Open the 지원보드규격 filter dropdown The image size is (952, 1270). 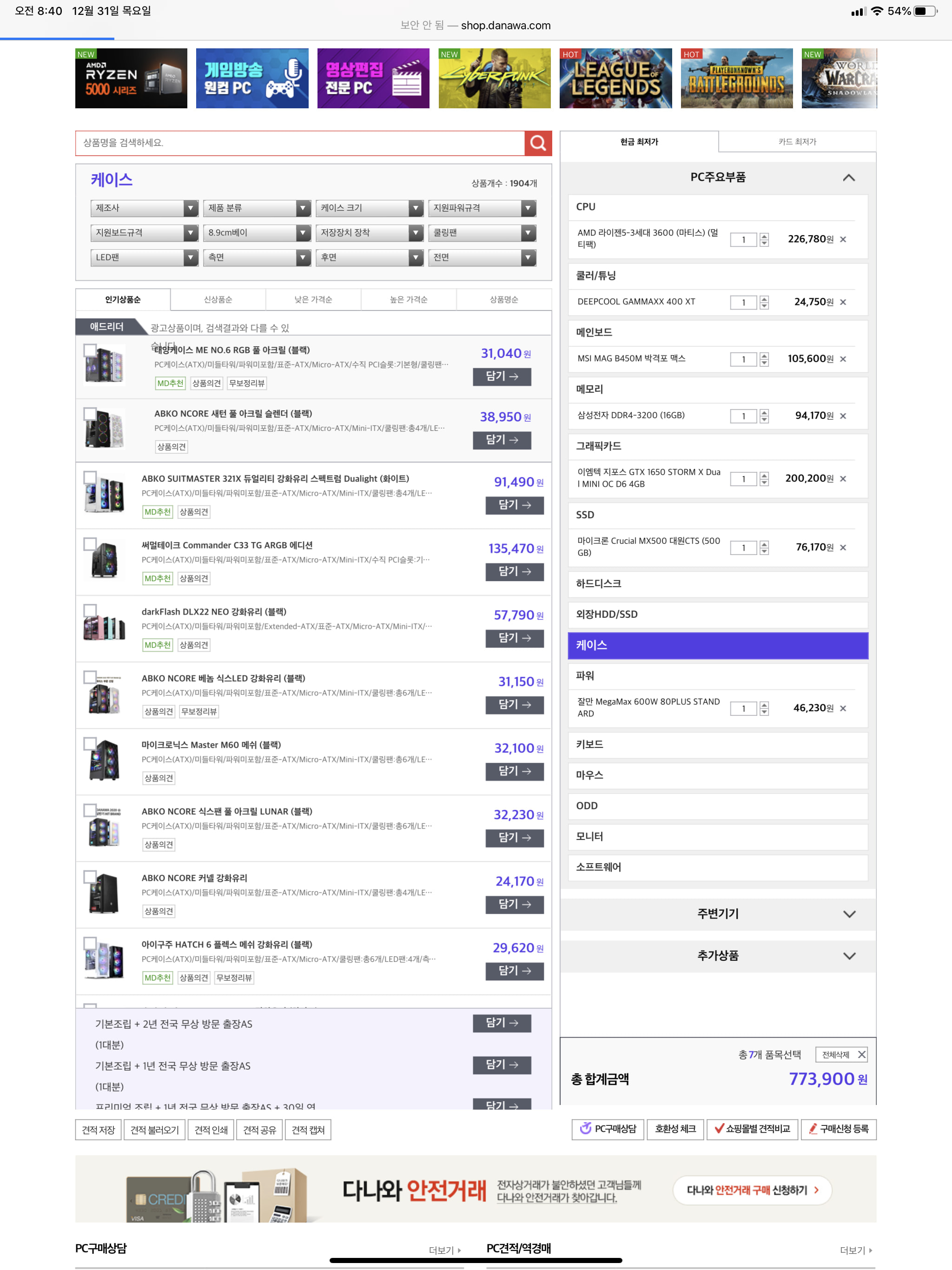click(x=144, y=232)
